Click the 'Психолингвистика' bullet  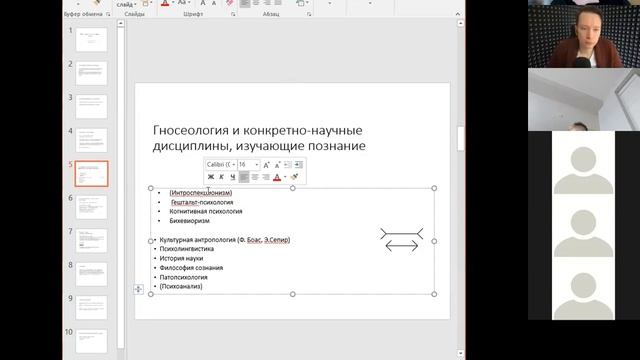pyautogui.click(x=187, y=249)
